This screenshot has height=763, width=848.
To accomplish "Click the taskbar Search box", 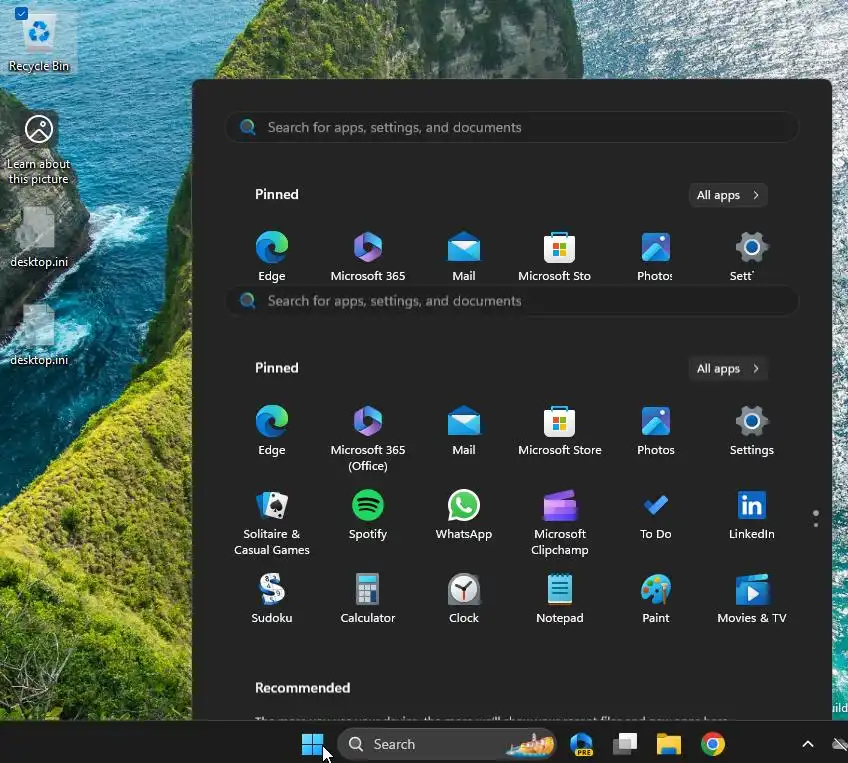I will tap(447, 744).
